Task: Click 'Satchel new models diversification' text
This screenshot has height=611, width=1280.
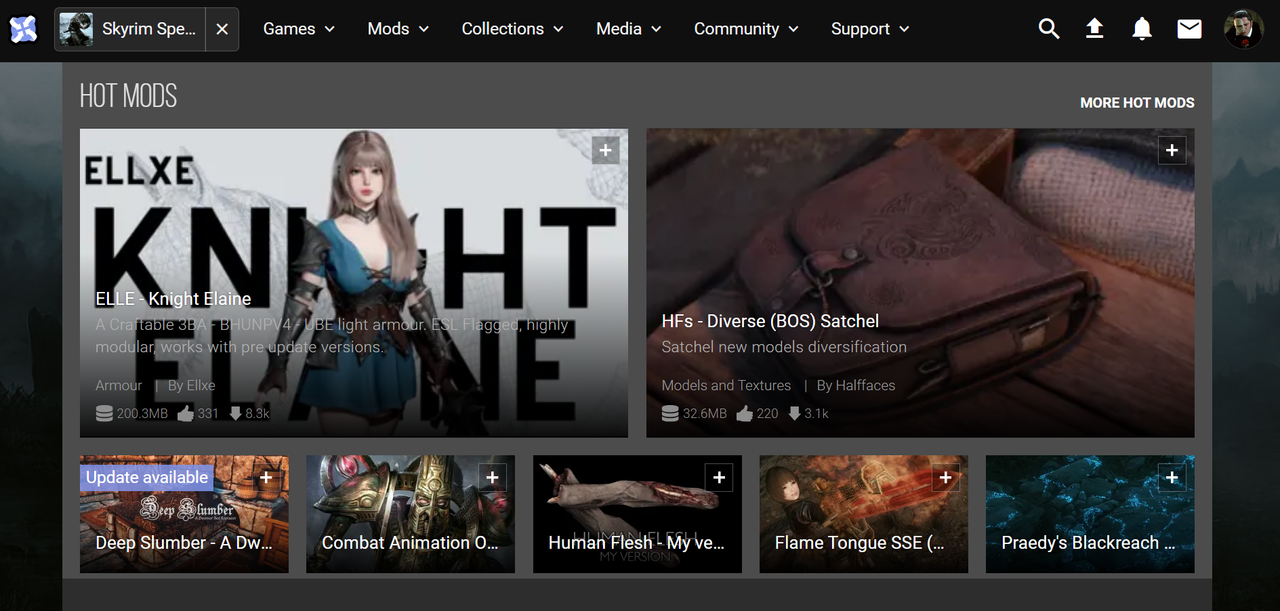Action: click(784, 347)
